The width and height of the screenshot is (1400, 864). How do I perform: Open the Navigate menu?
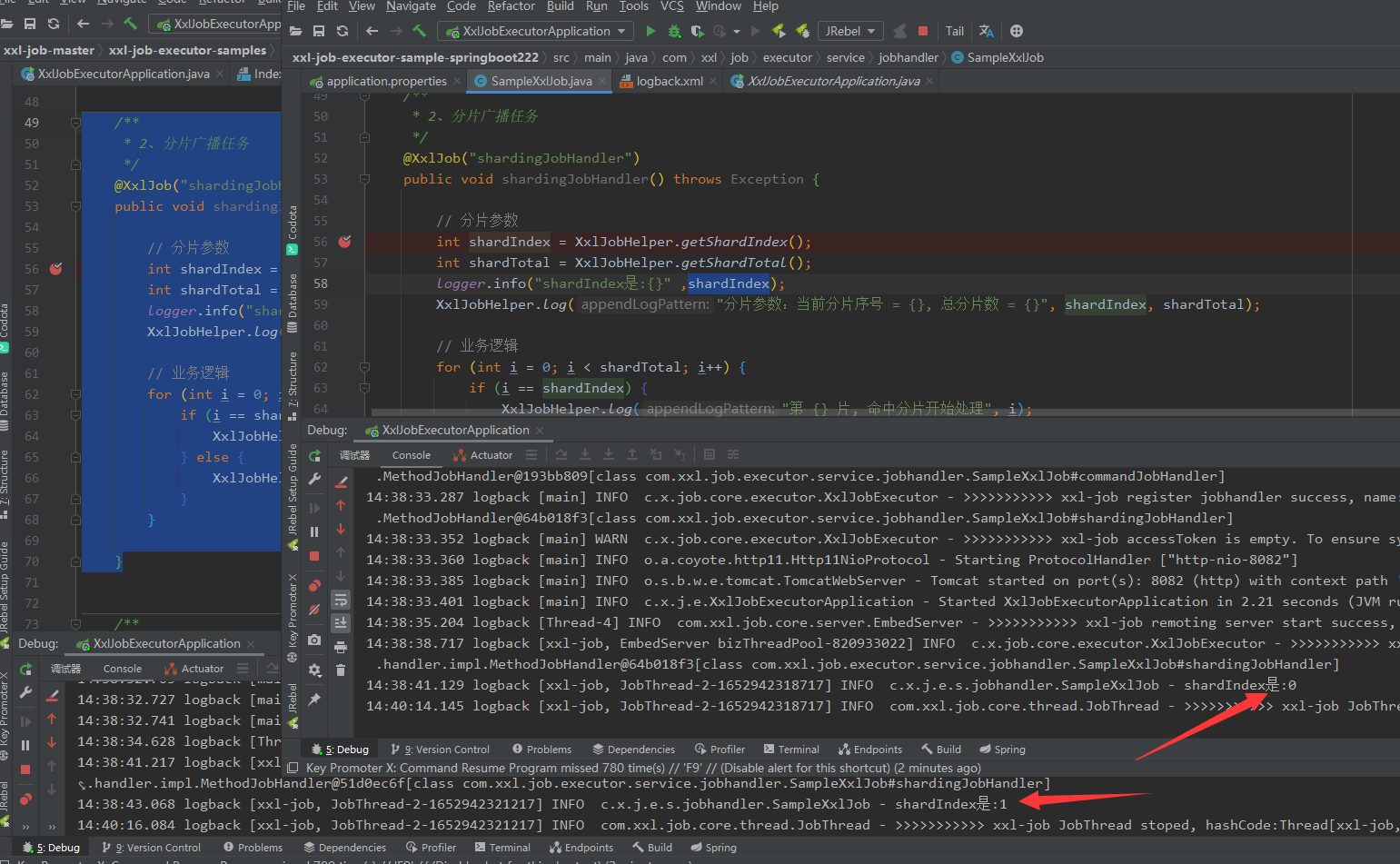[411, 6]
